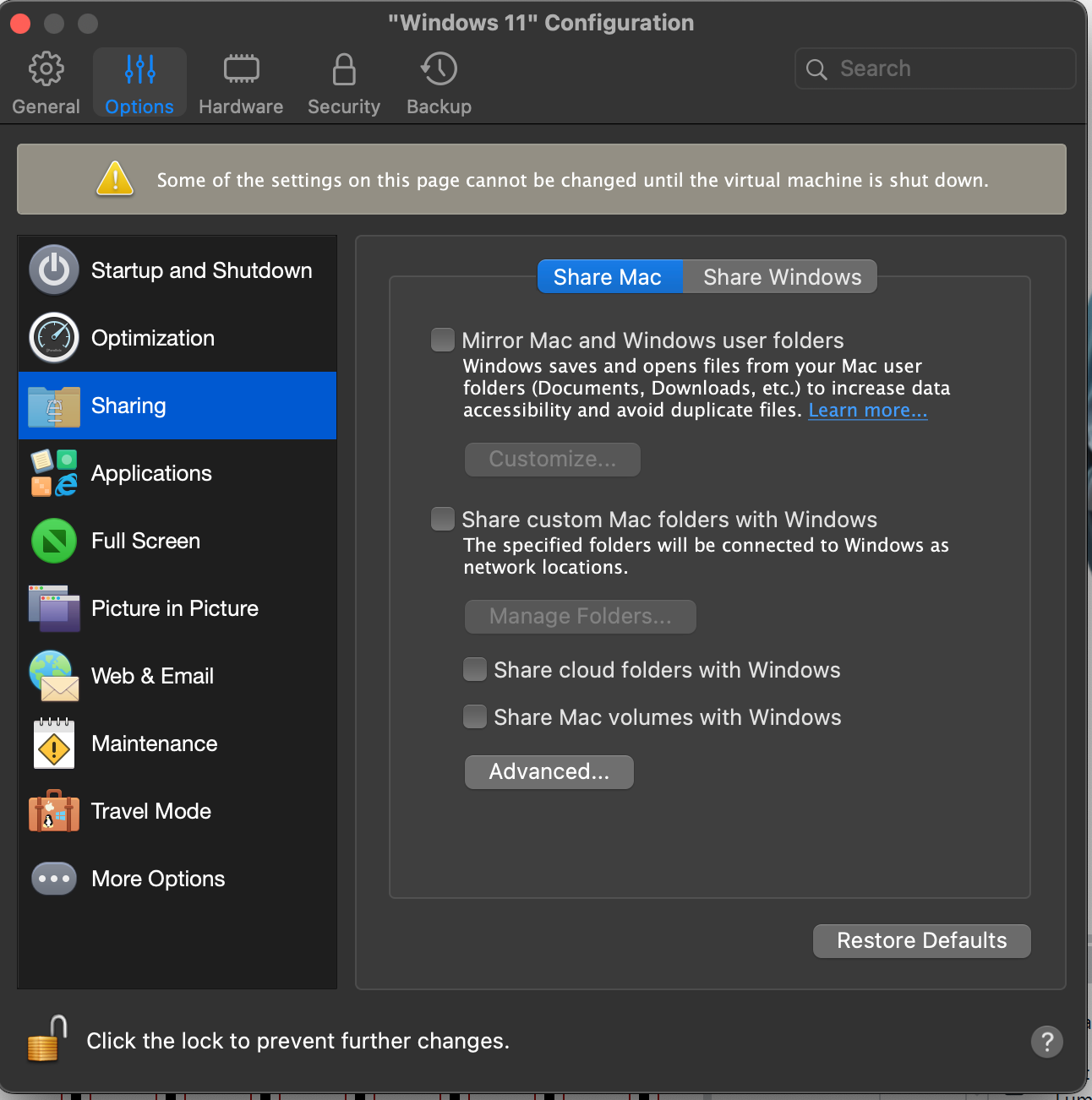The width and height of the screenshot is (1092, 1100).
Task: Click the window close red button
Action: [20, 23]
